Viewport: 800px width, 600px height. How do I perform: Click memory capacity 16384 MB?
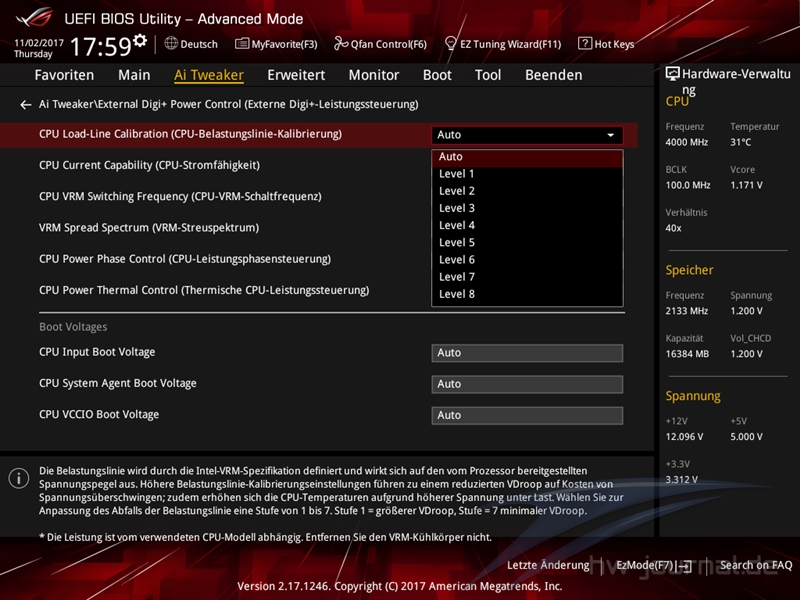pyautogui.click(x=687, y=354)
